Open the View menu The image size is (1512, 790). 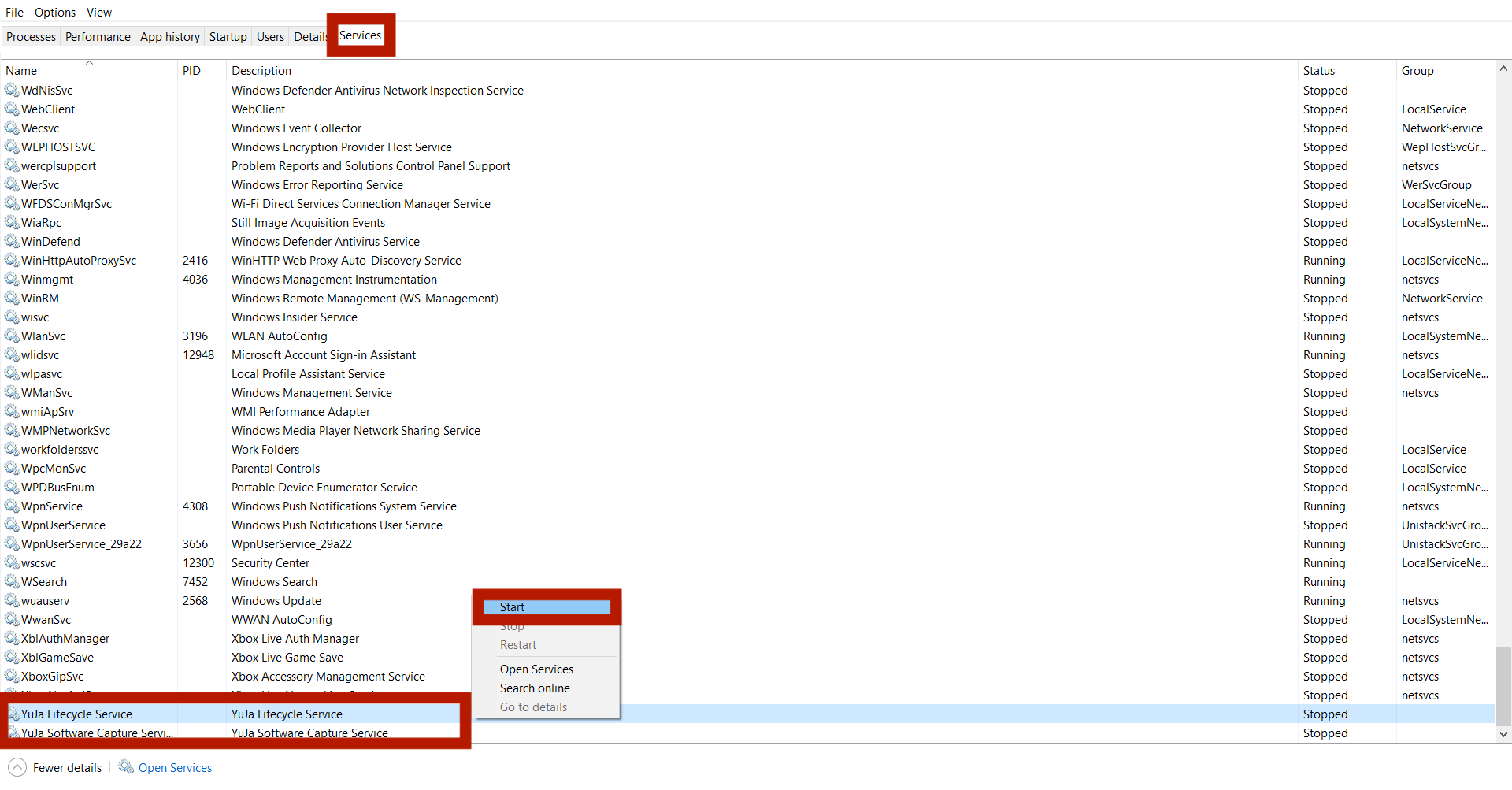tap(99, 13)
